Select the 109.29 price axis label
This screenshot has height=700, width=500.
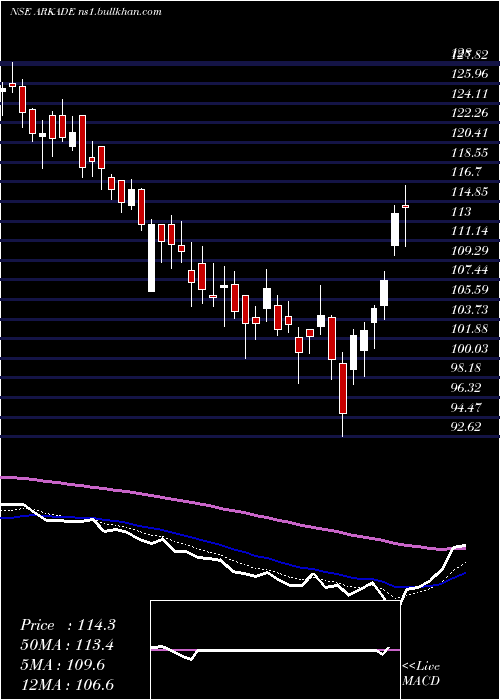coord(470,251)
